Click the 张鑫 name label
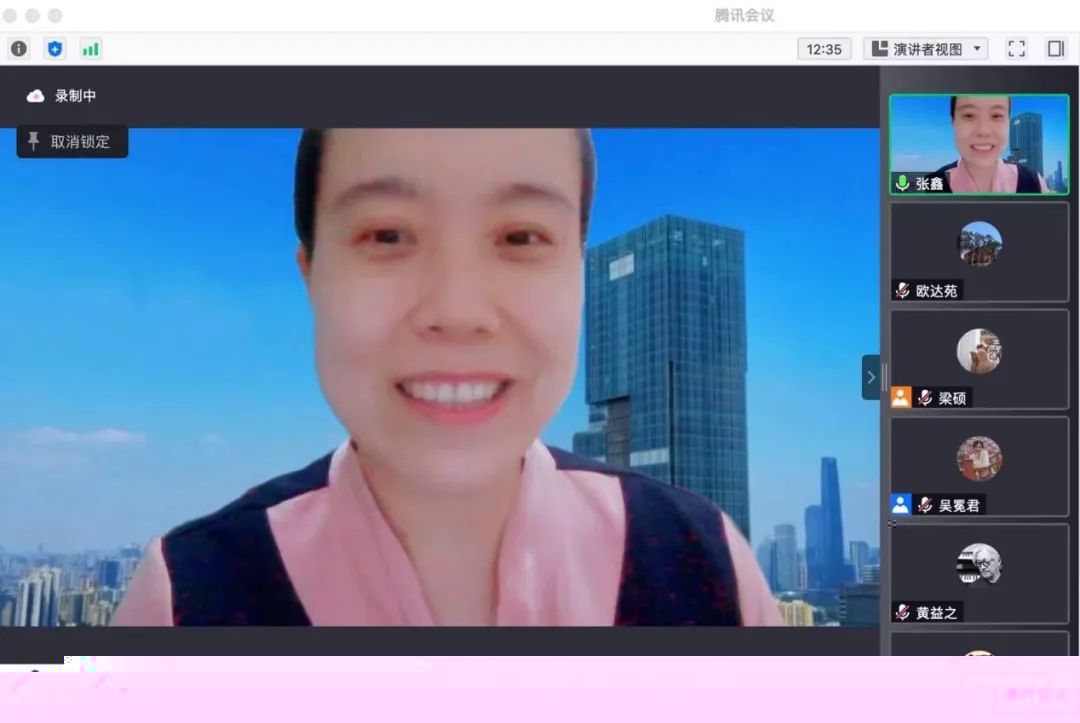Image resolution: width=1080 pixels, height=723 pixels. click(x=930, y=184)
